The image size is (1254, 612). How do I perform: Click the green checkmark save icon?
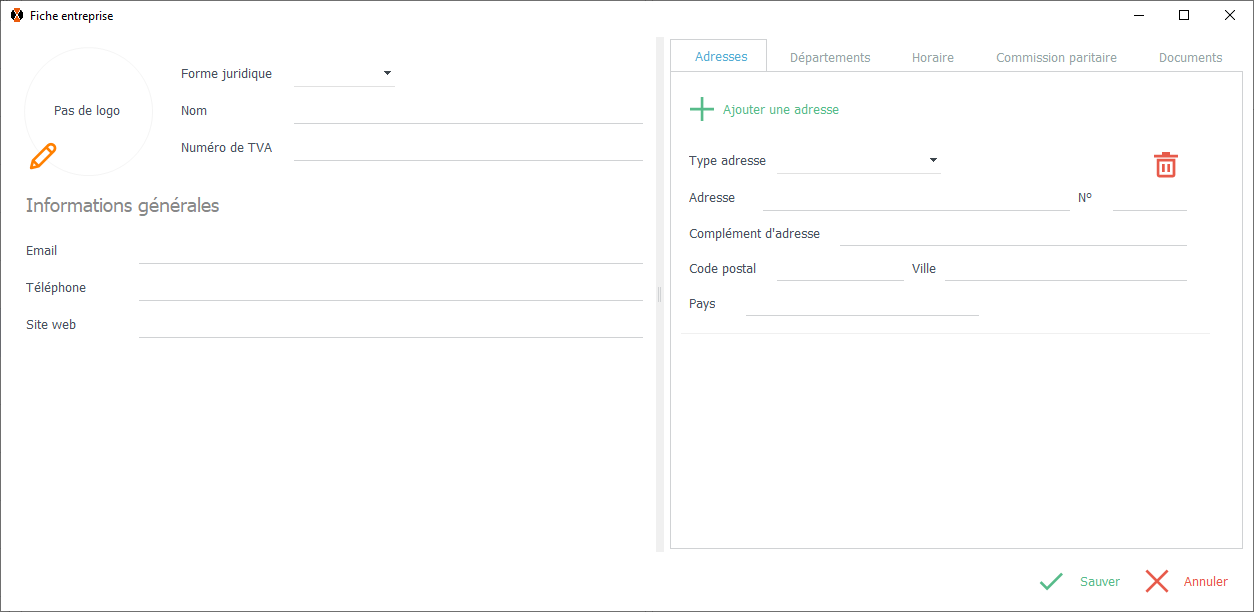click(x=1051, y=581)
